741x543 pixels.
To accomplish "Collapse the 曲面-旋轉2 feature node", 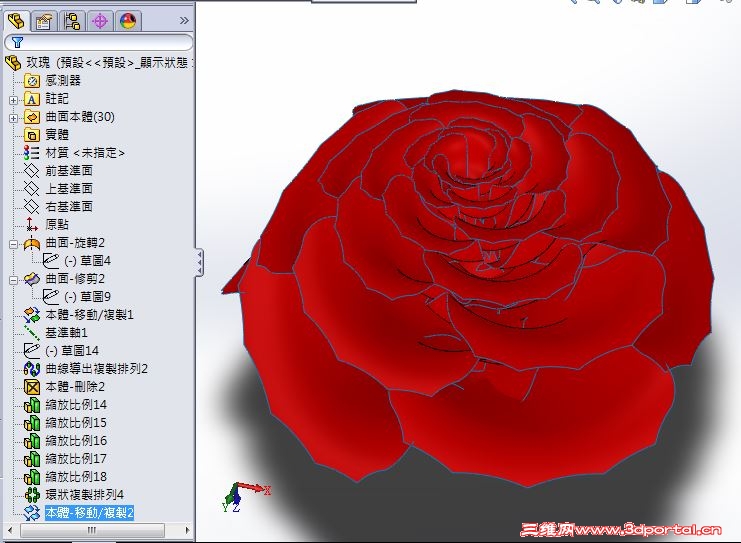I will pyautogui.click(x=13, y=244).
